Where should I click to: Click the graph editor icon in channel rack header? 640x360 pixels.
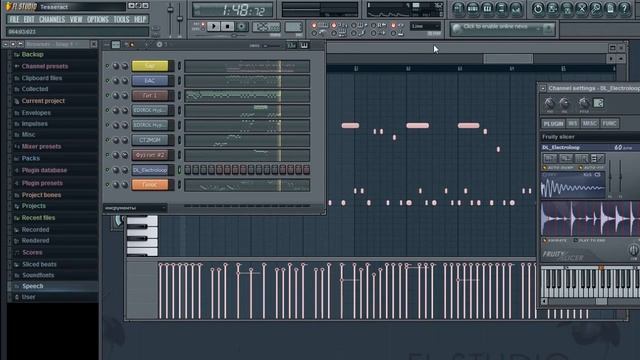(x=291, y=45)
